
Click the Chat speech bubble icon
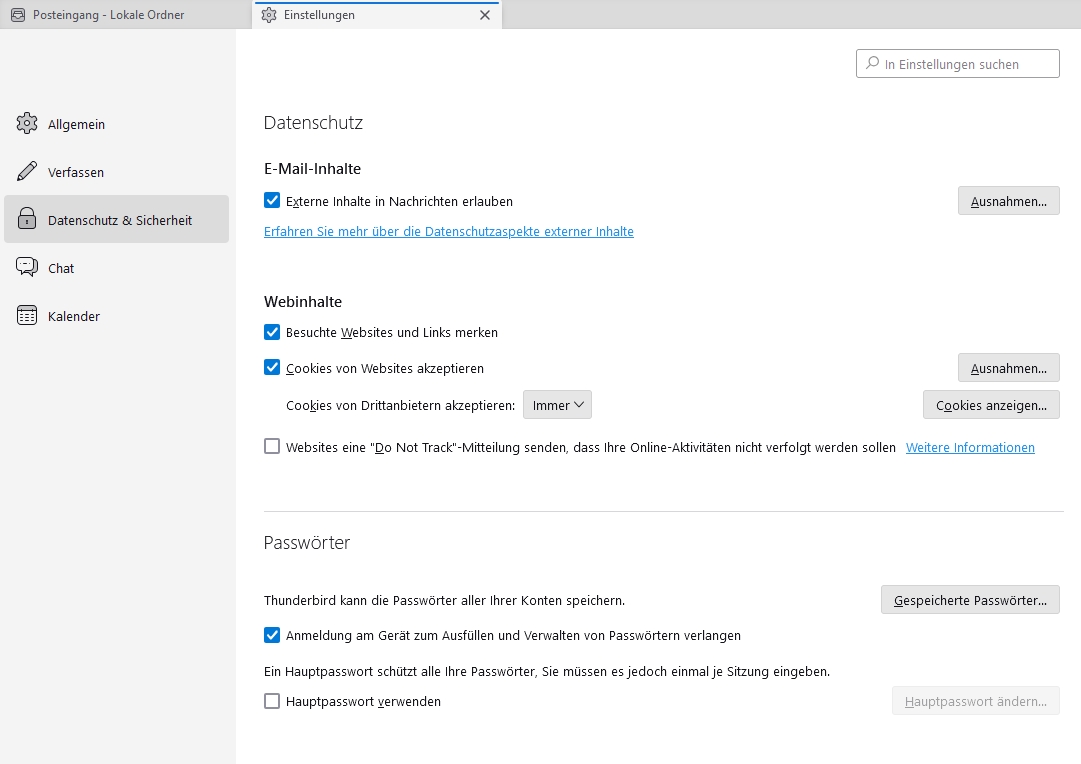[27, 268]
